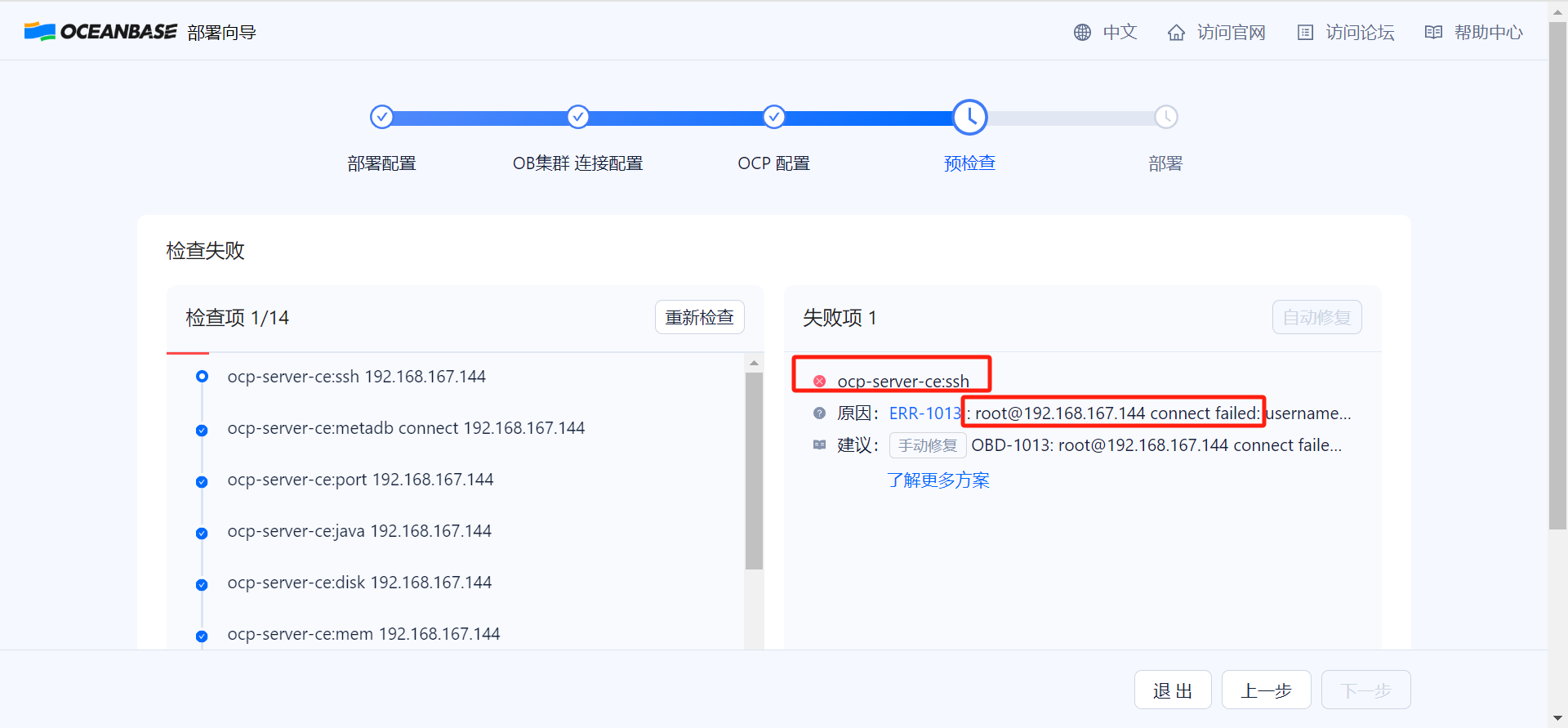Click the 手动修复 tag button

pyautogui.click(x=928, y=445)
